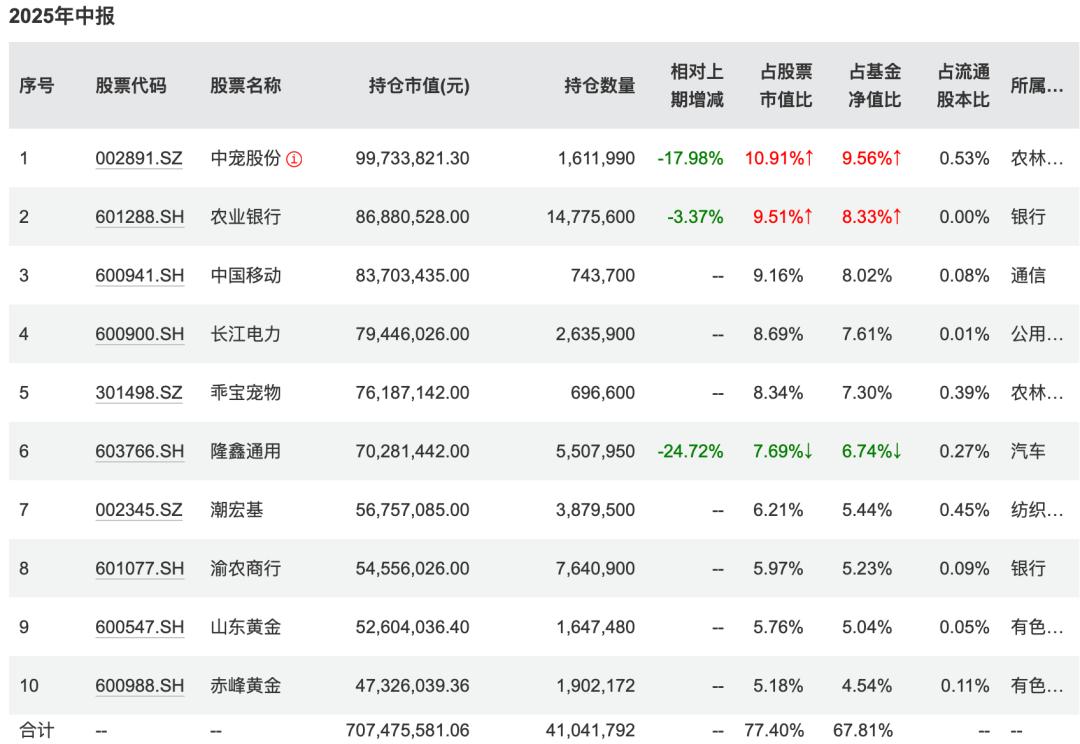Screen dimensions: 1080x744
Task: Open stock code link 002891.SZ
Action: tap(139, 158)
